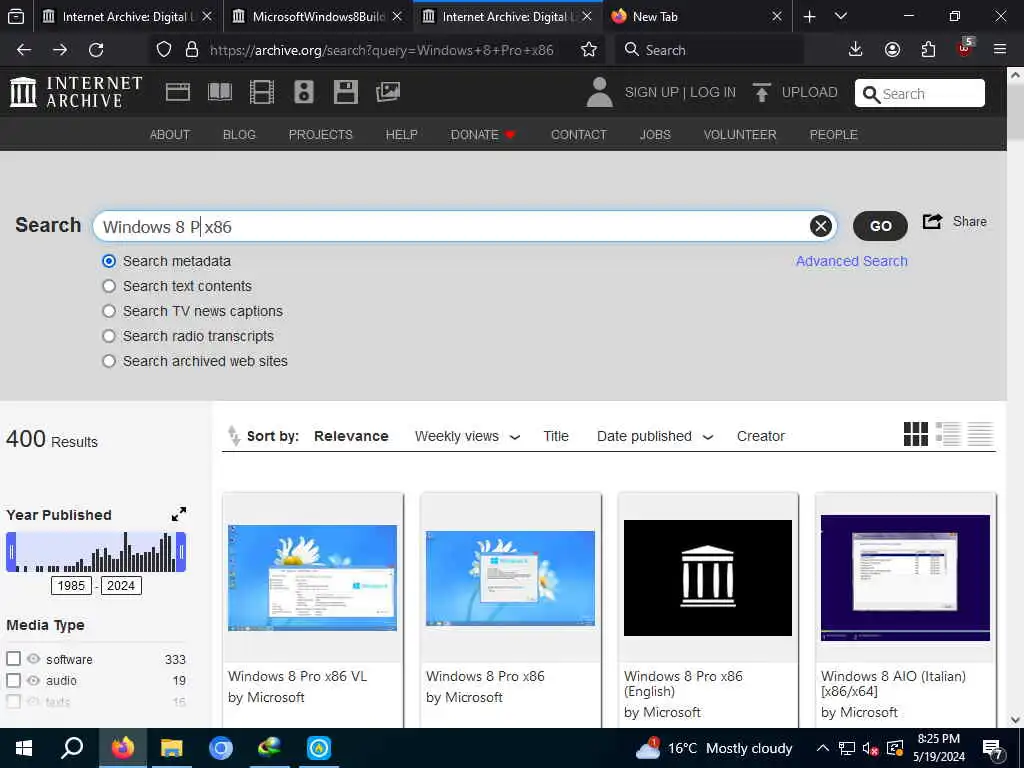Click the upload arrow icon
This screenshot has width=1024, height=768.
[761, 92]
